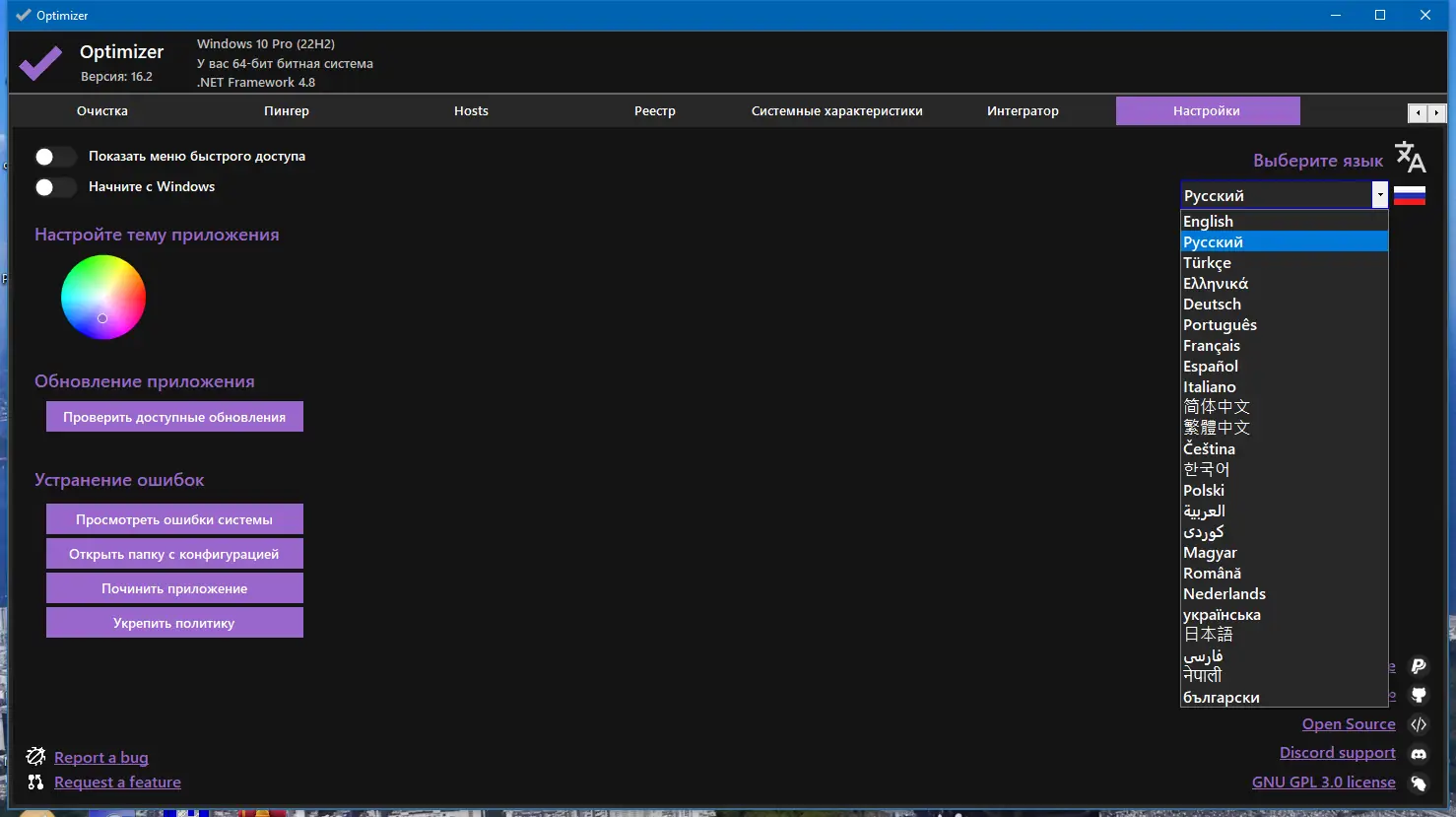Open the Интегратор tab
Viewport: 1456px width, 817px height.
[1023, 111]
